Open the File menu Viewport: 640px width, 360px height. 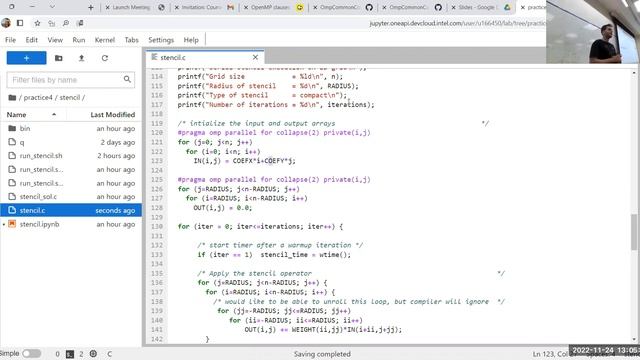pyautogui.click(x=10, y=40)
